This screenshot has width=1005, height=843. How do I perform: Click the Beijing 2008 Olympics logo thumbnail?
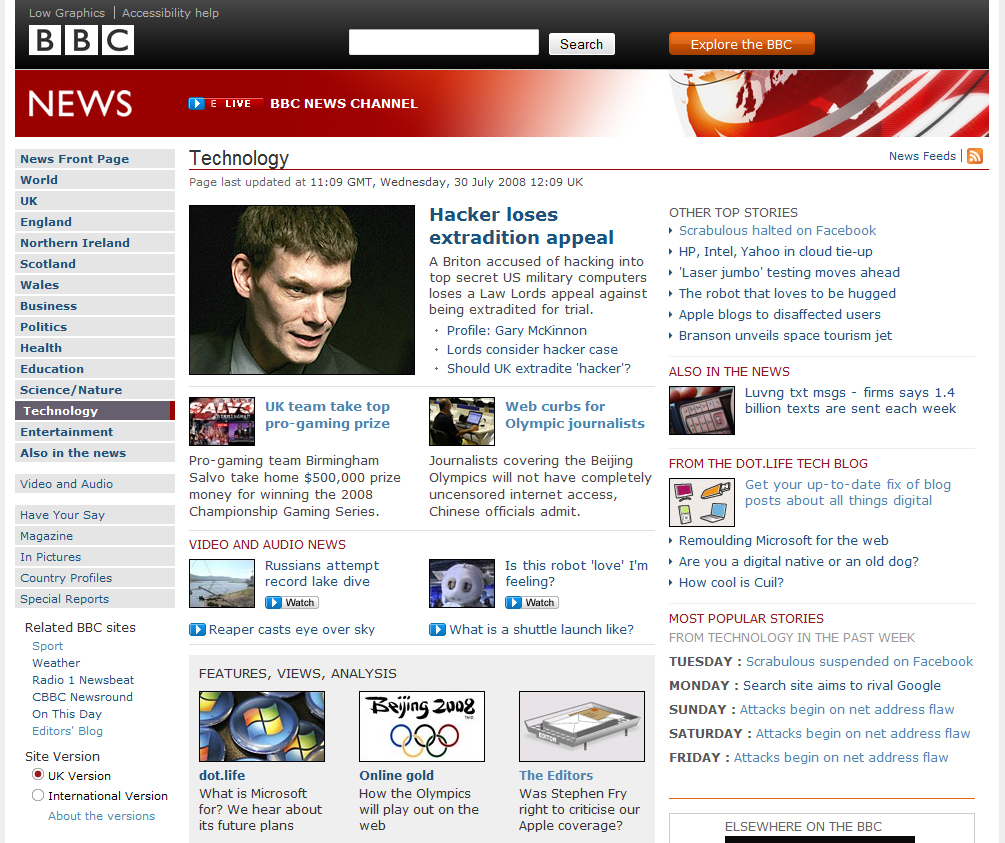coord(421,726)
